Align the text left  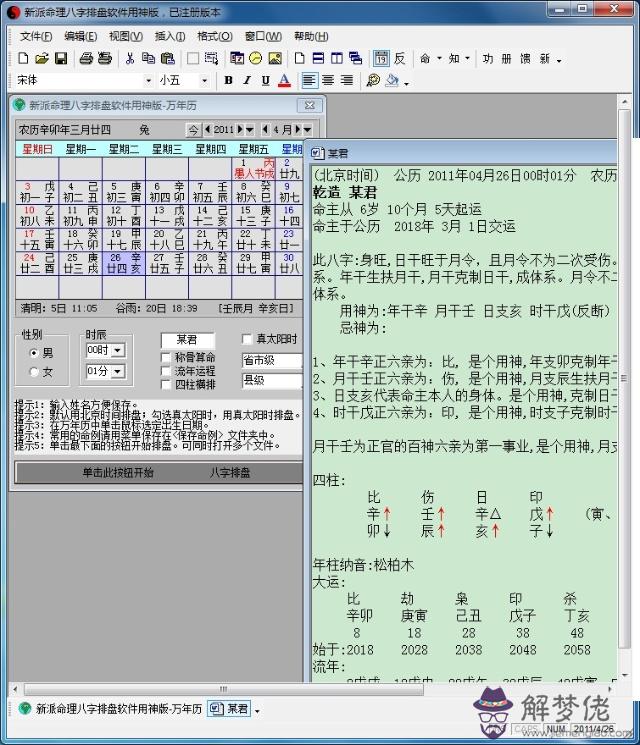click(x=309, y=80)
